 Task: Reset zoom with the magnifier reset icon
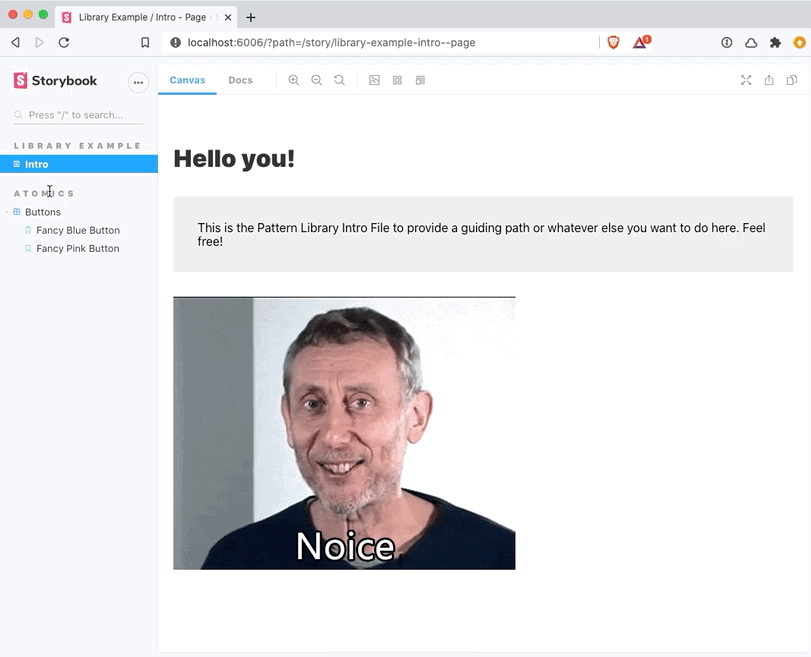pyautogui.click(x=339, y=80)
